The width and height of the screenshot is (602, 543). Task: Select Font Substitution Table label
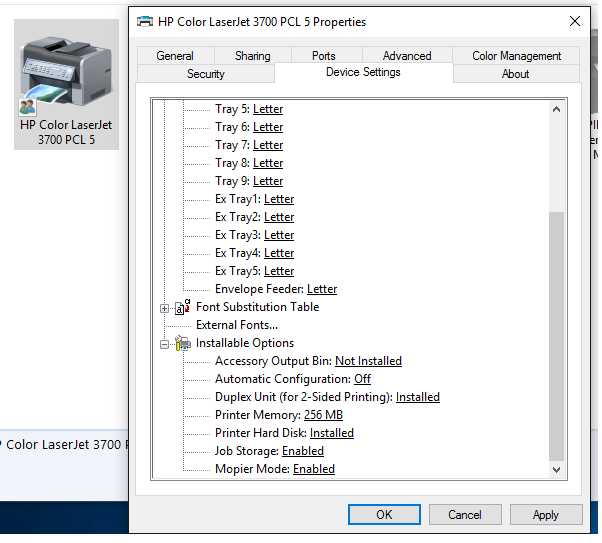[258, 307]
